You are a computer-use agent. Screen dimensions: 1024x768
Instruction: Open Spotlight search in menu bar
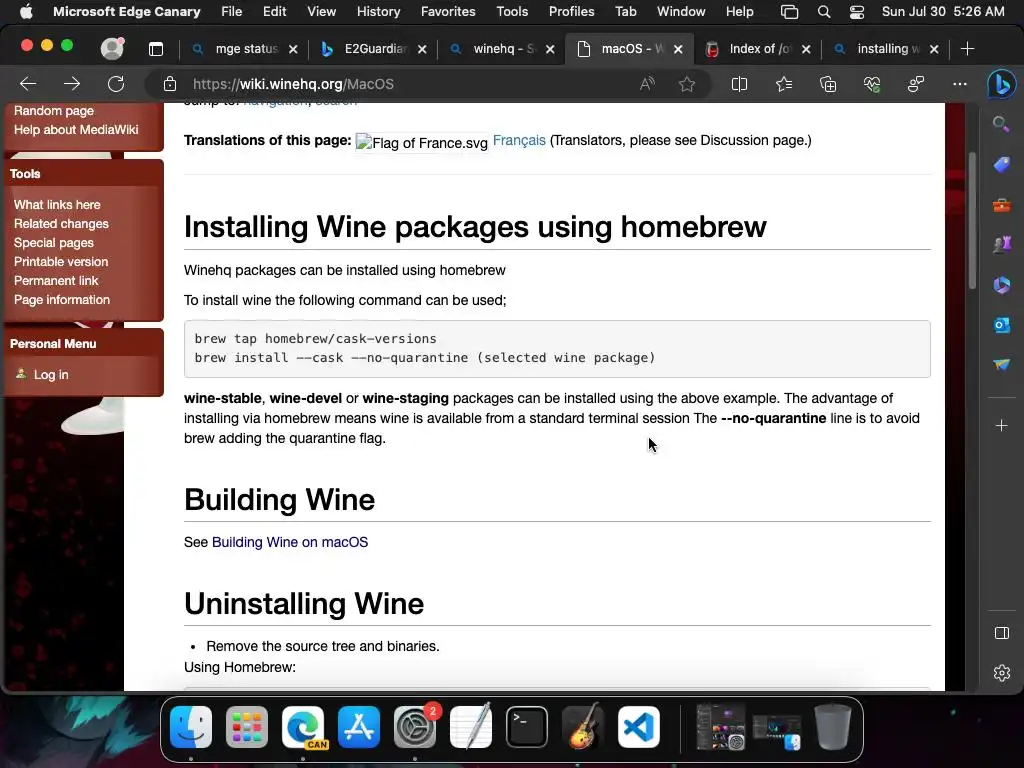[x=824, y=11]
